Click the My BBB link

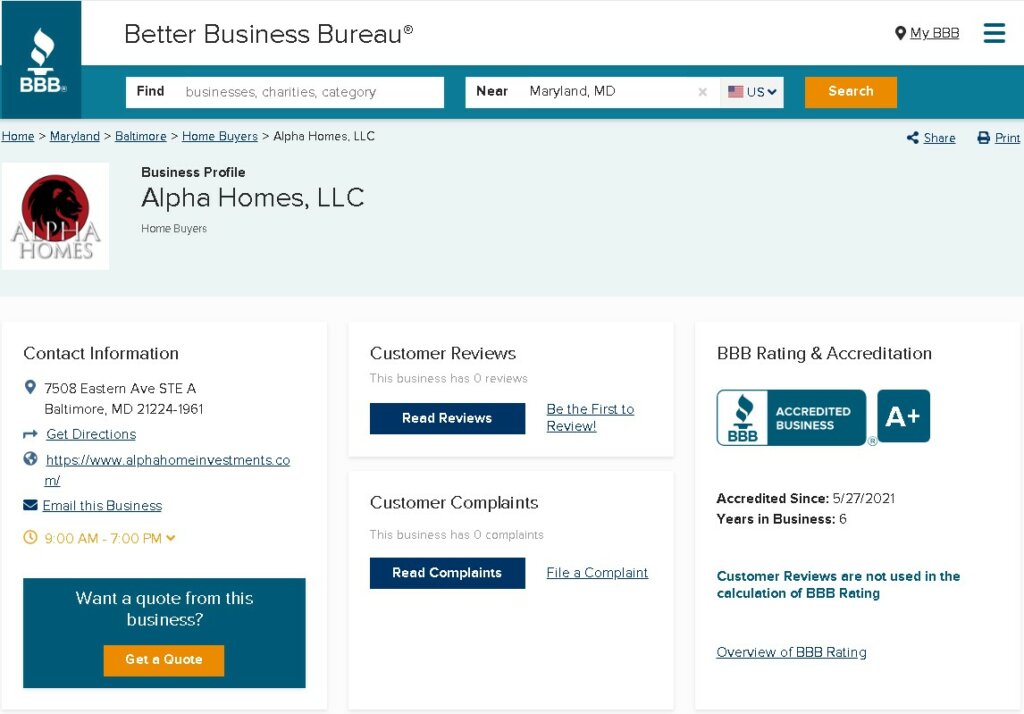click(935, 33)
